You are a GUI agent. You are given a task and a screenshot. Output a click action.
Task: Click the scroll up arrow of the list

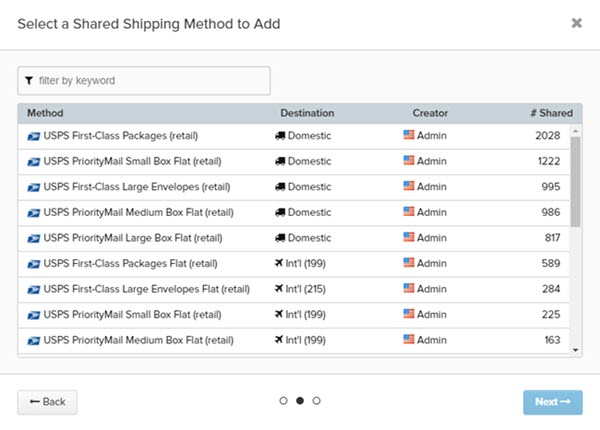point(575,131)
